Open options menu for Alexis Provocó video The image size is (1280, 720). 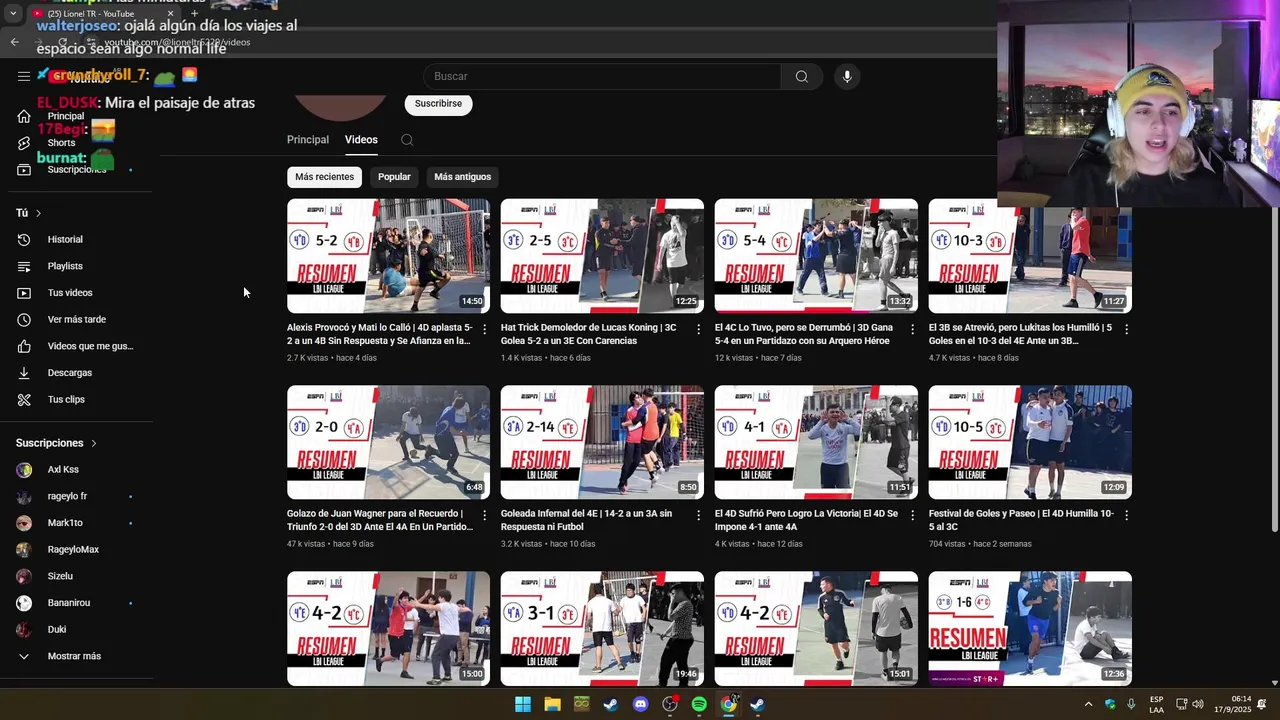485,329
